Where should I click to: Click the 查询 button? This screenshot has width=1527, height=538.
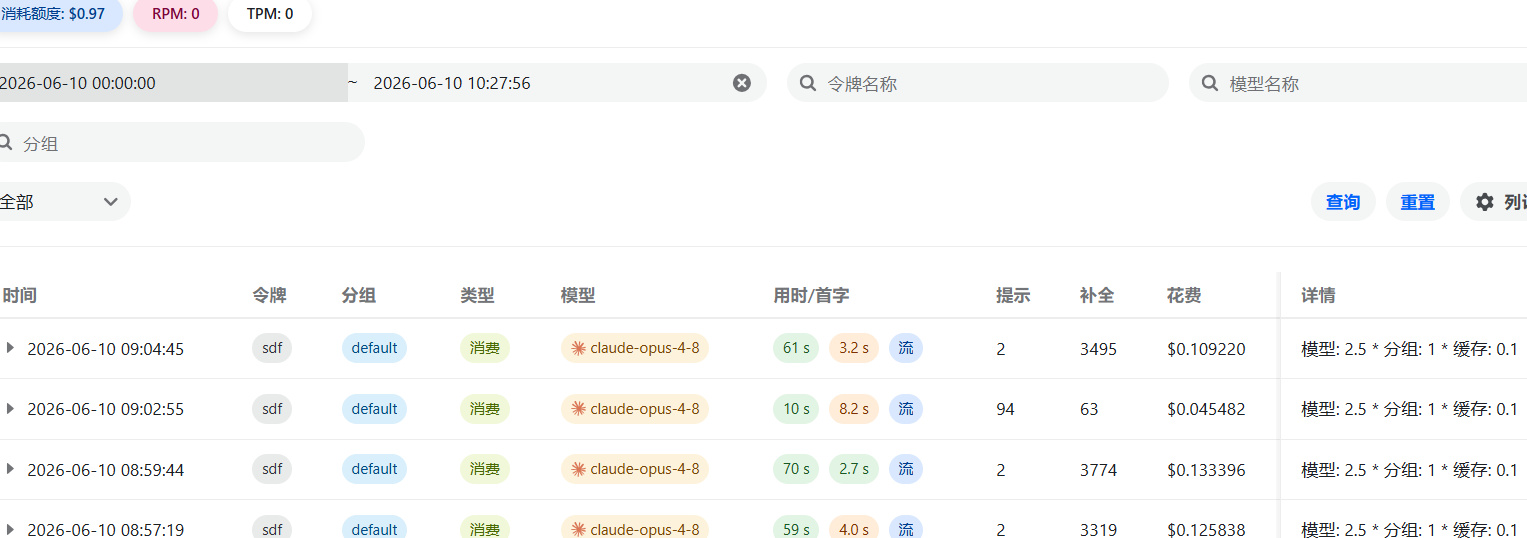tap(1343, 202)
